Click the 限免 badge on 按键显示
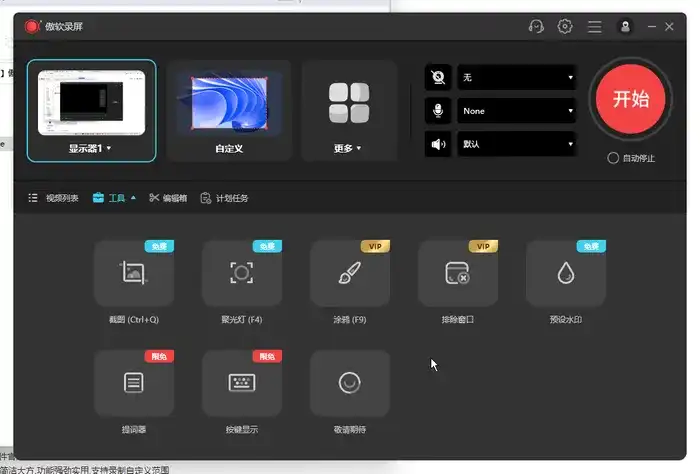Viewport: 700px width, 474px height. coord(267,356)
